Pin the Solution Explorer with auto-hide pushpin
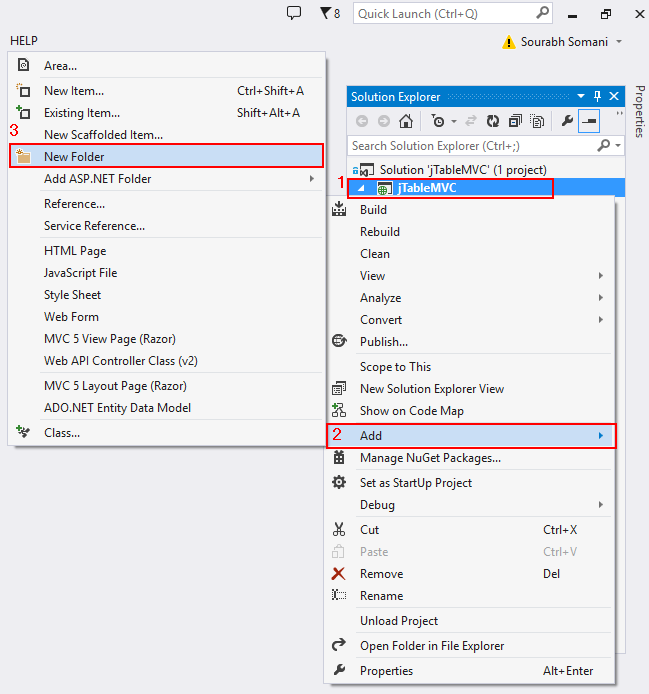The image size is (649, 694). [x=597, y=96]
